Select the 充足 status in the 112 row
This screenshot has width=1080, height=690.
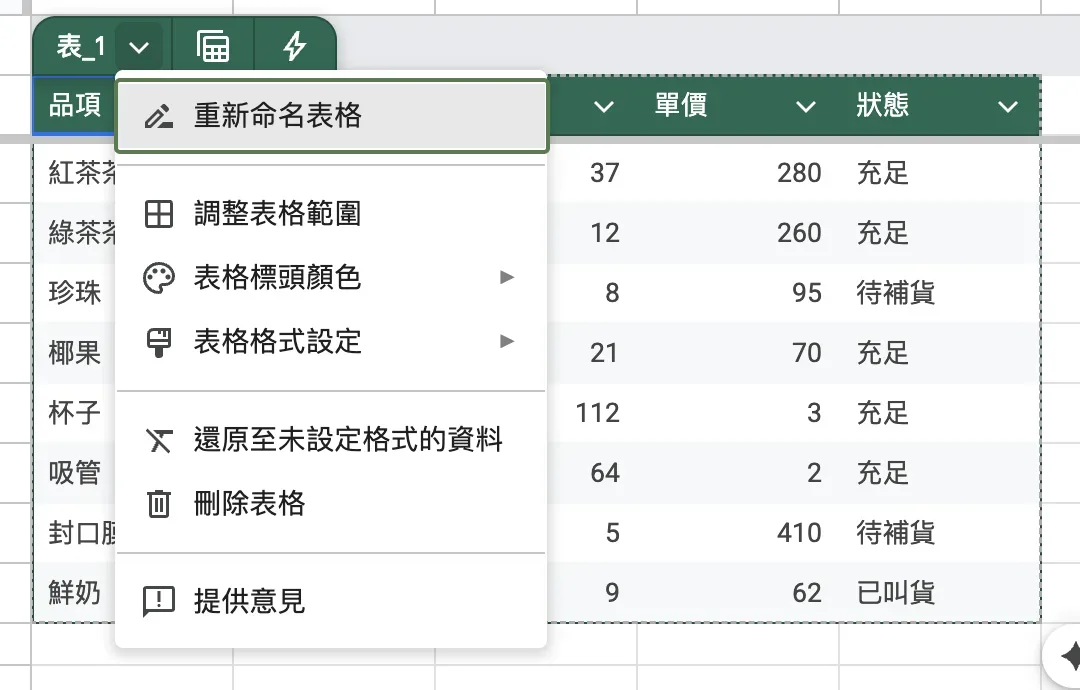(939, 412)
